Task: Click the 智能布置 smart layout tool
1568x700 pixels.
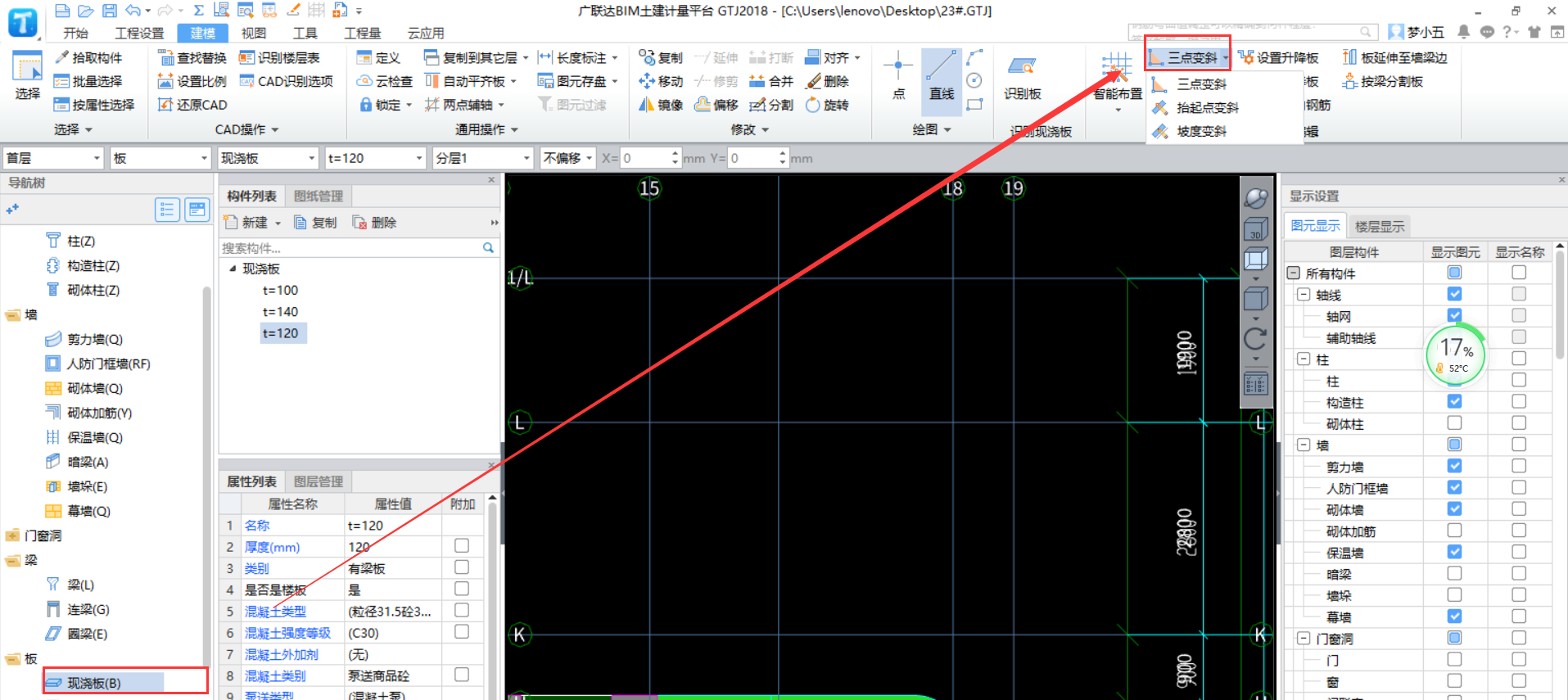Action: click(x=1118, y=80)
